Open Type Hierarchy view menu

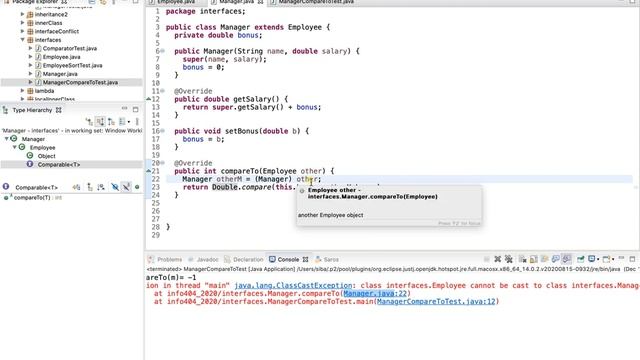pyautogui.click(x=137, y=122)
